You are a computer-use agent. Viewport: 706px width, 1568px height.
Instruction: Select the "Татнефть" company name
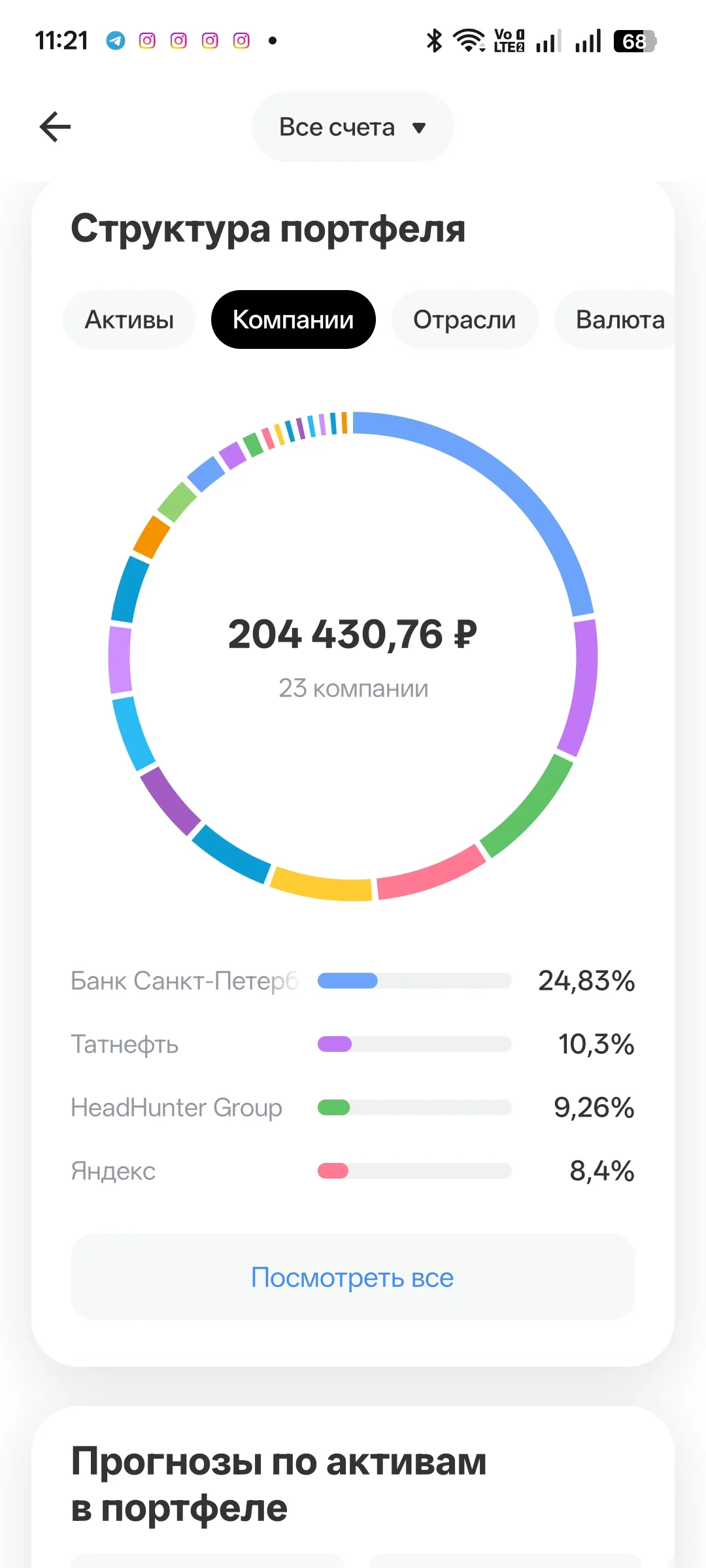point(124,1044)
